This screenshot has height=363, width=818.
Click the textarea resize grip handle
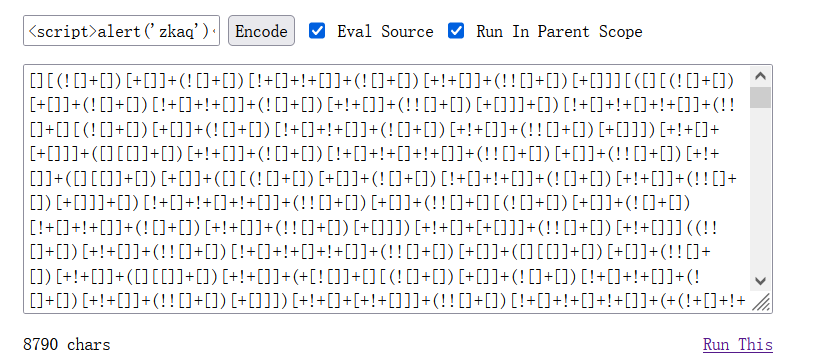point(762,302)
